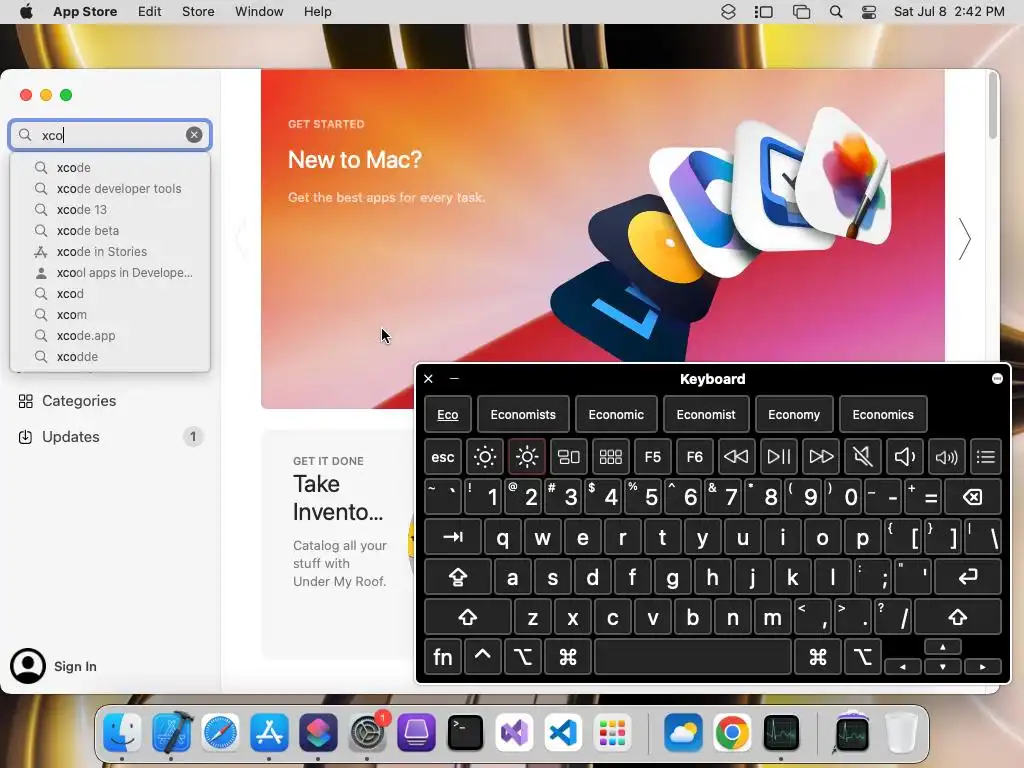This screenshot has height=768, width=1024.
Task: Click the return key
Action: tap(968, 577)
